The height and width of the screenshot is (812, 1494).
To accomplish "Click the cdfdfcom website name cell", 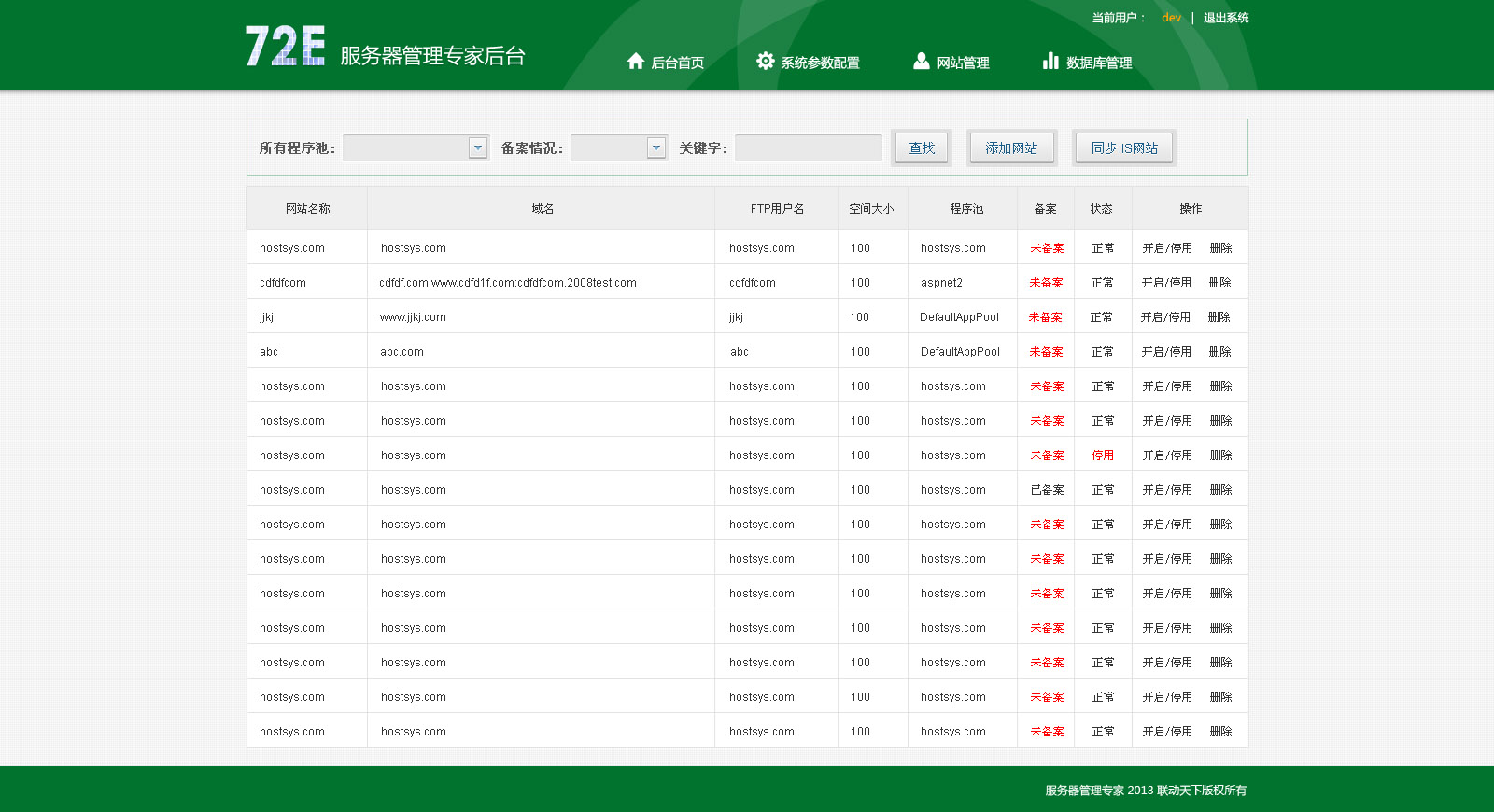I will tap(282, 283).
